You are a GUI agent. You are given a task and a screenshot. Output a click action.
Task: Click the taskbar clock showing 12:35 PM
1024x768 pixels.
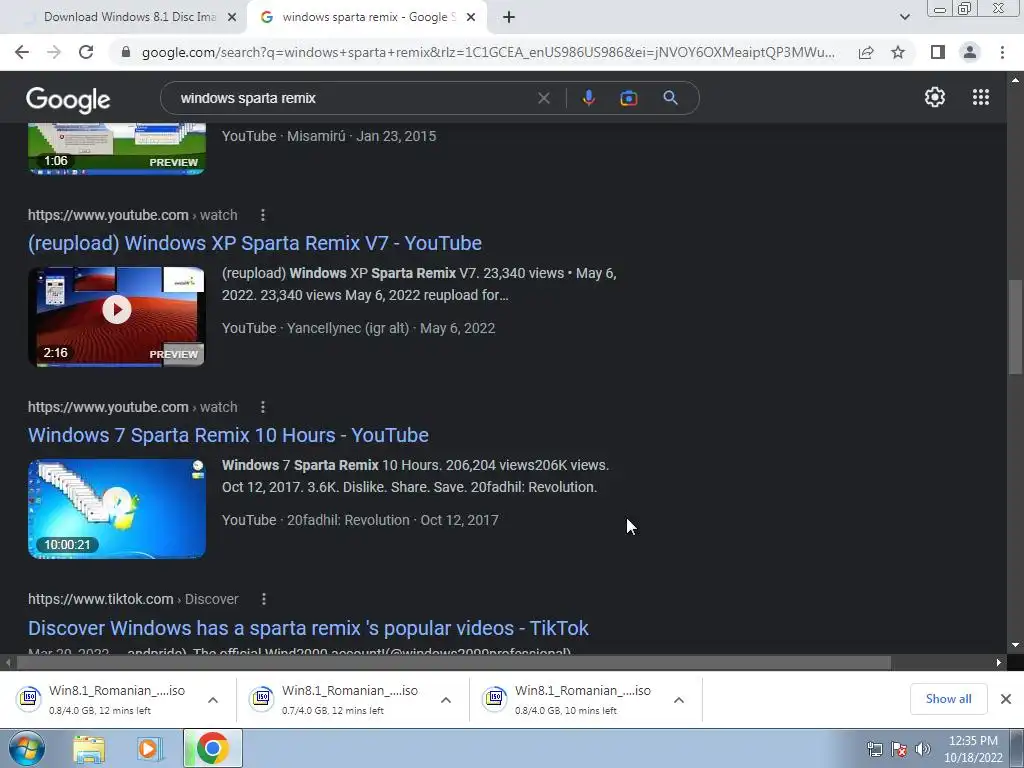973,749
